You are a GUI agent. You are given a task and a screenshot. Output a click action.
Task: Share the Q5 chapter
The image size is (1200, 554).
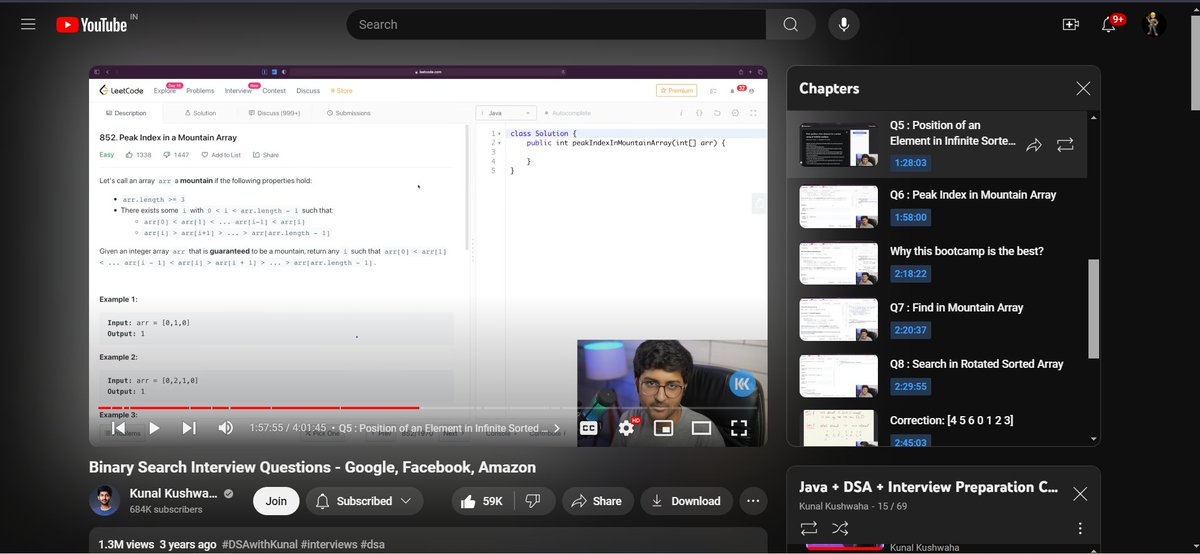[x=1034, y=145]
